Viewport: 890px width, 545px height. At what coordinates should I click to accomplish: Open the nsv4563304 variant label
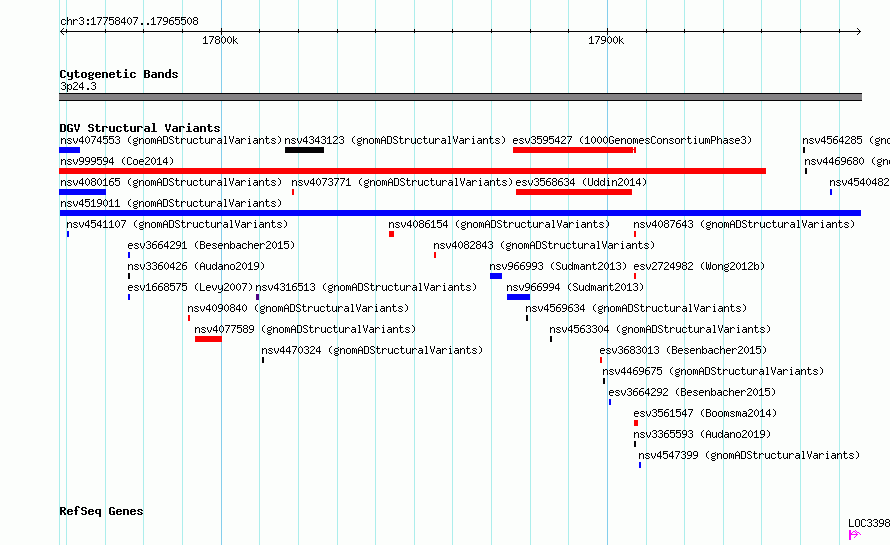pos(660,329)
